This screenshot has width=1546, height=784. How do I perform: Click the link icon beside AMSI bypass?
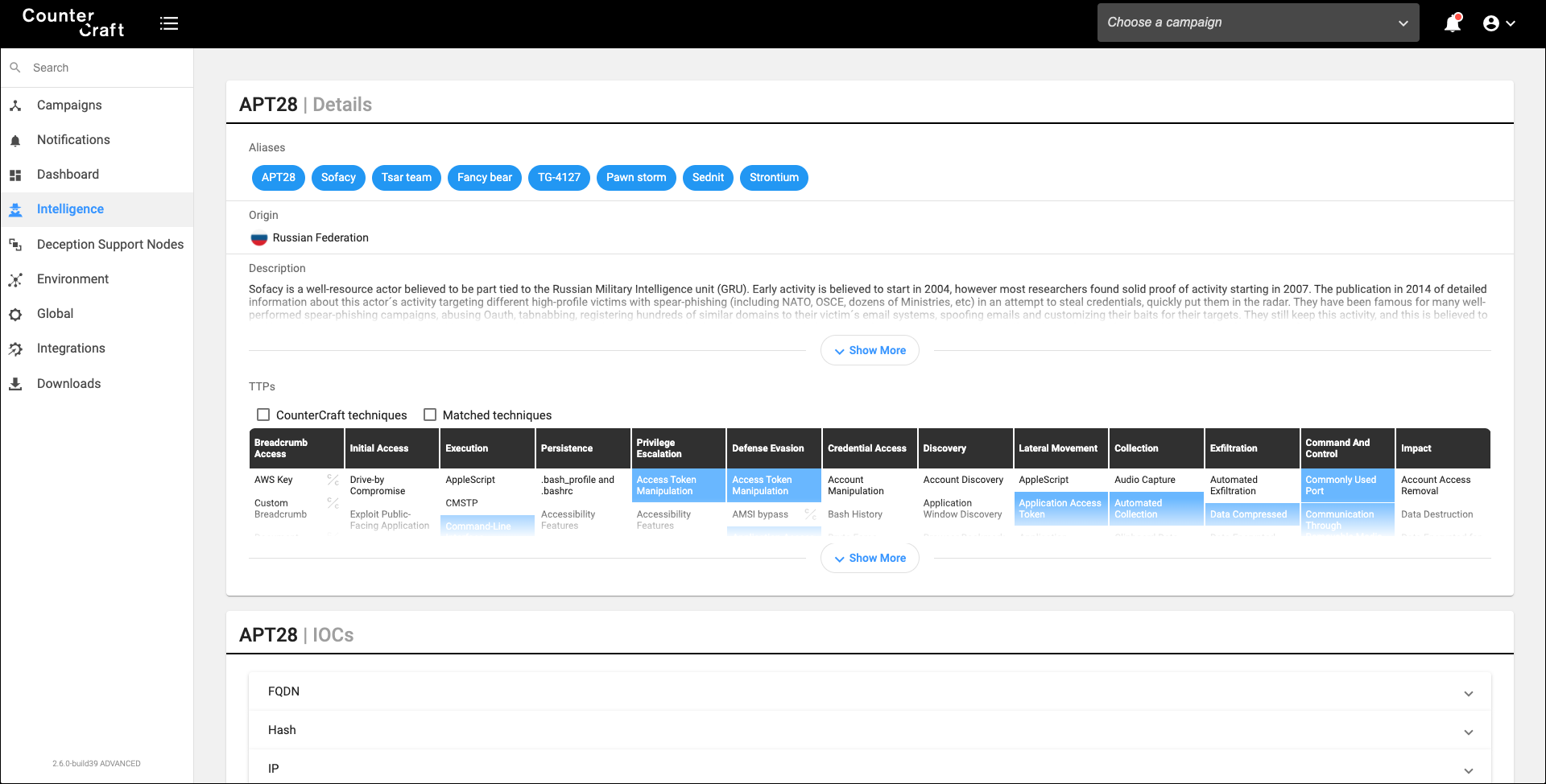pyautogui.click(x=810, y=514)
